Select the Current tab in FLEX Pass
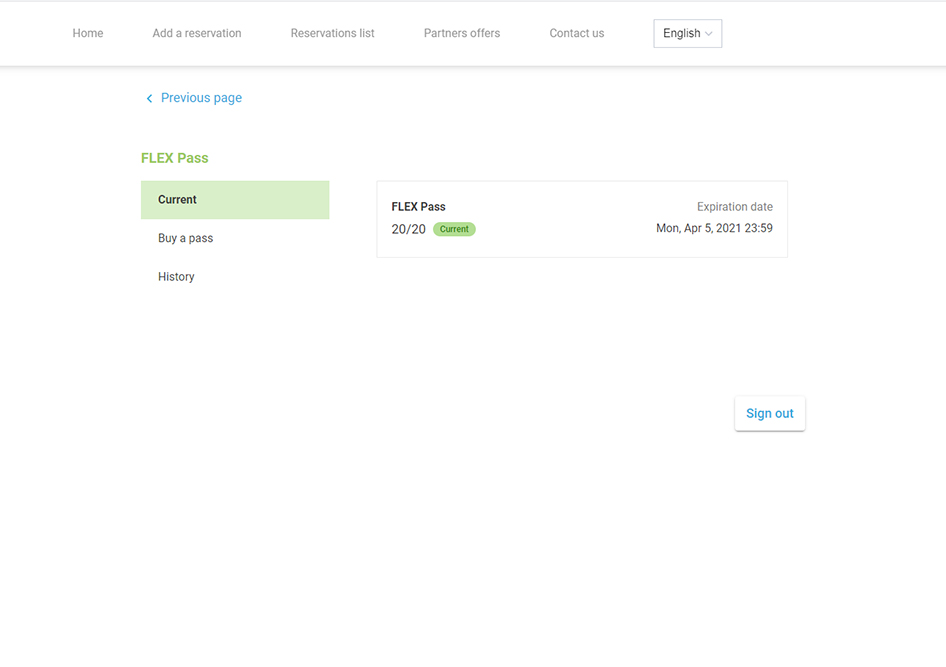 click(235, 200)
